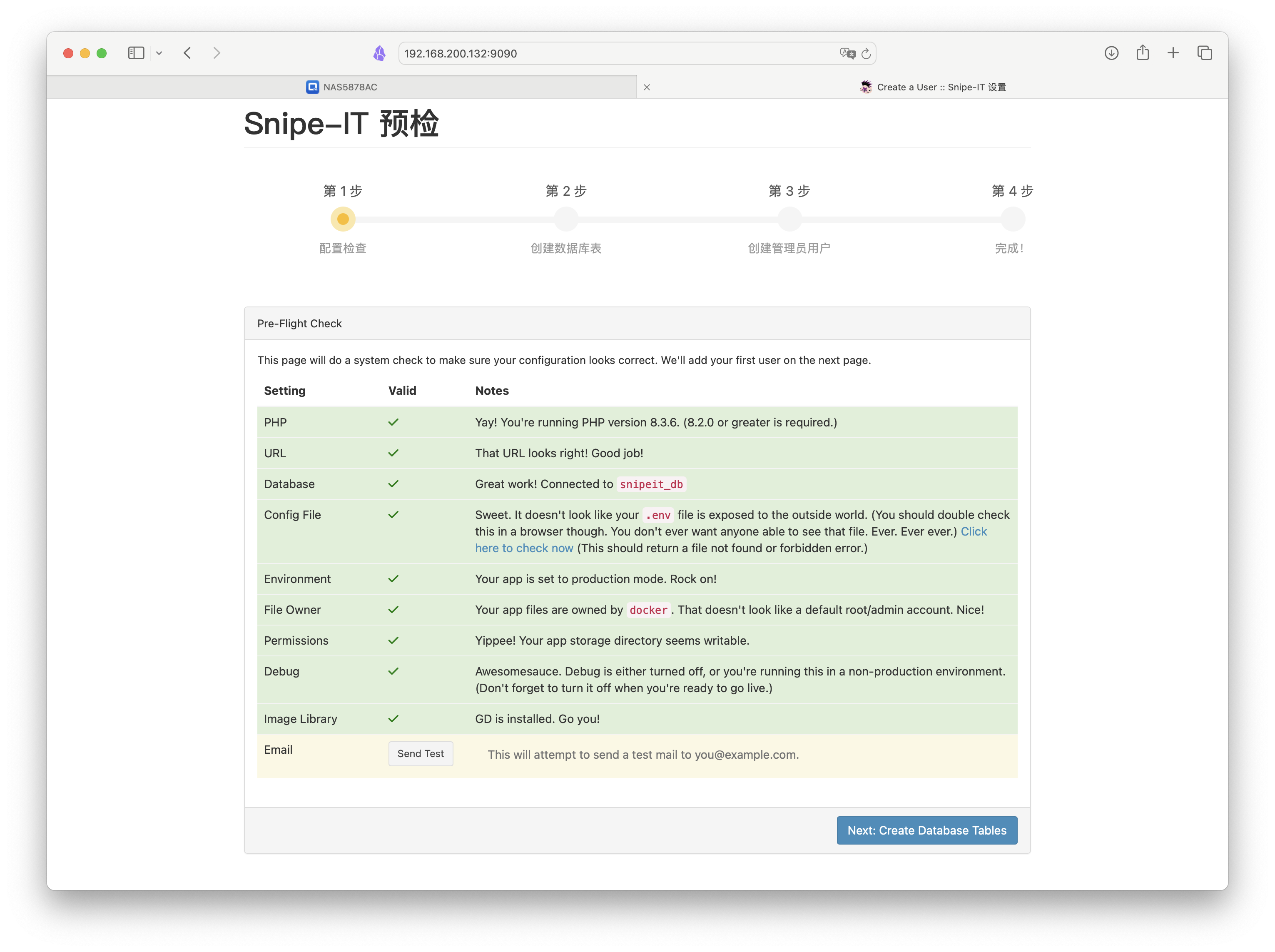Click the Config File row green checkmark

393,515
